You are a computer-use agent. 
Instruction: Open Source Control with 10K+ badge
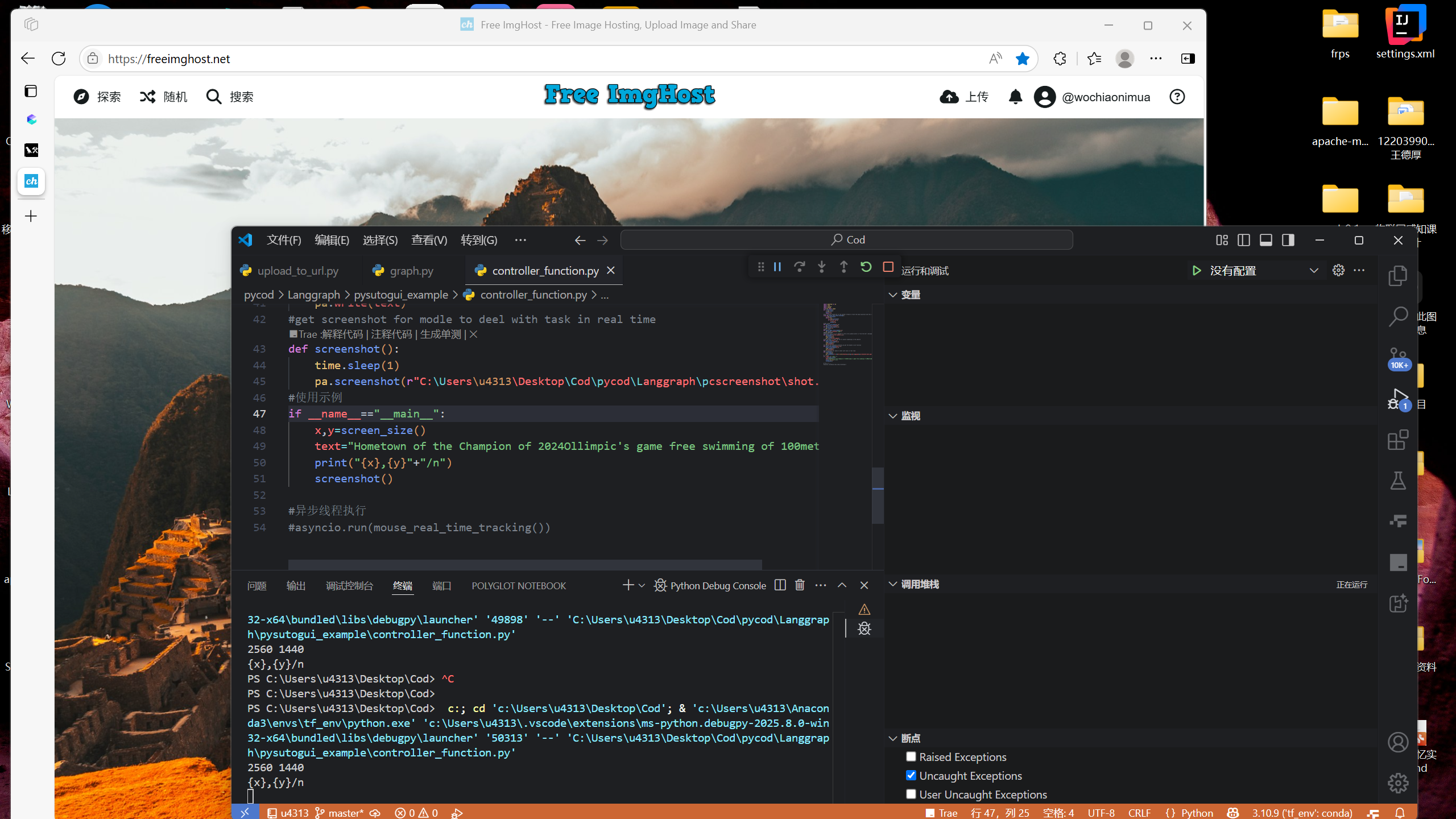[x=1397, y=359]
